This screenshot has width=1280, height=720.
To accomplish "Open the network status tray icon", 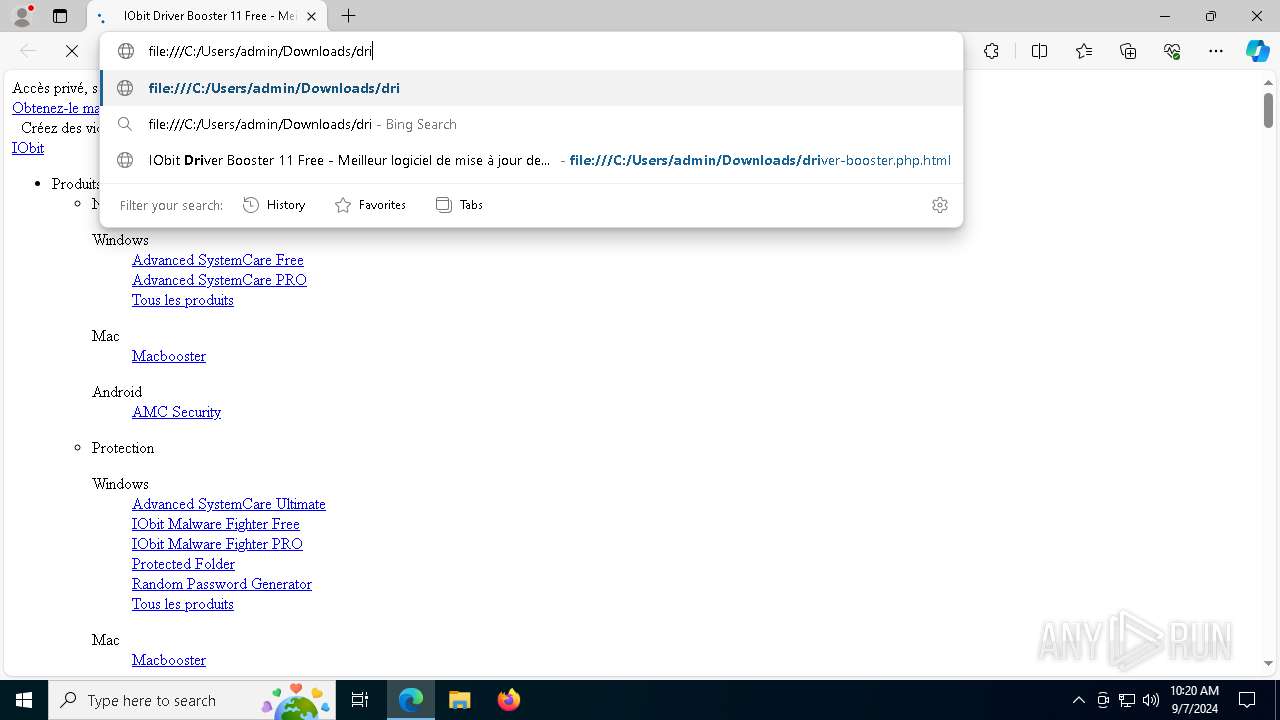I will click(1127, 700).
